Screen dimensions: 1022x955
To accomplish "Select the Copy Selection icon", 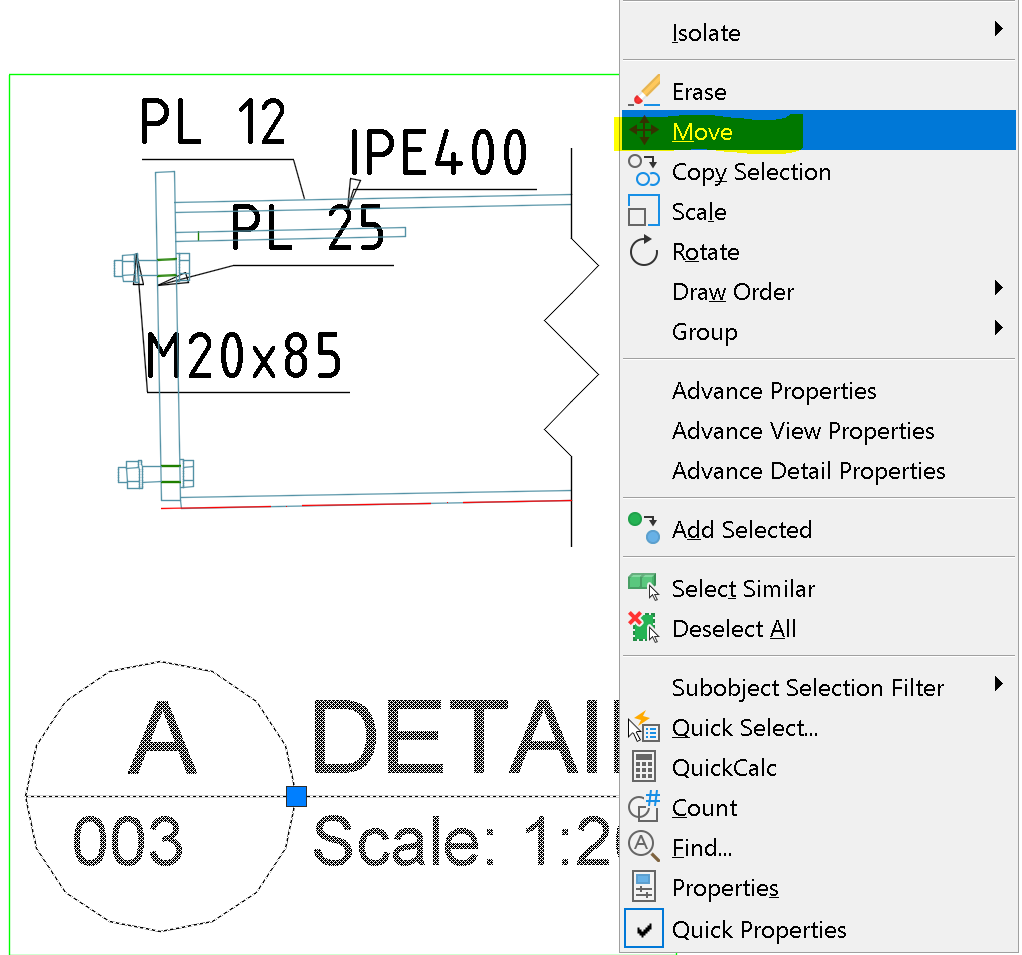I will tap(645, 171).
